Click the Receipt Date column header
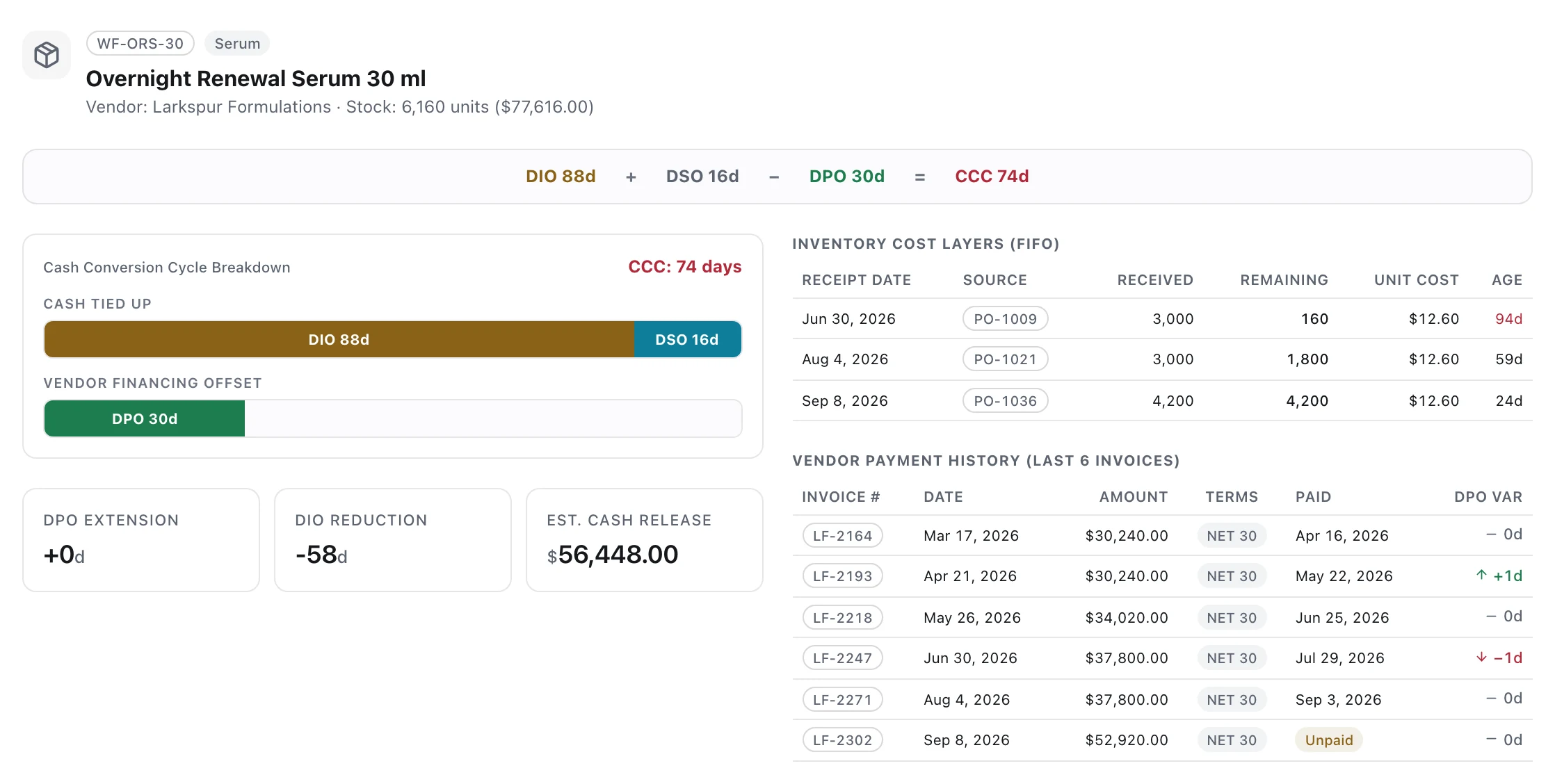 click(856, 280)
